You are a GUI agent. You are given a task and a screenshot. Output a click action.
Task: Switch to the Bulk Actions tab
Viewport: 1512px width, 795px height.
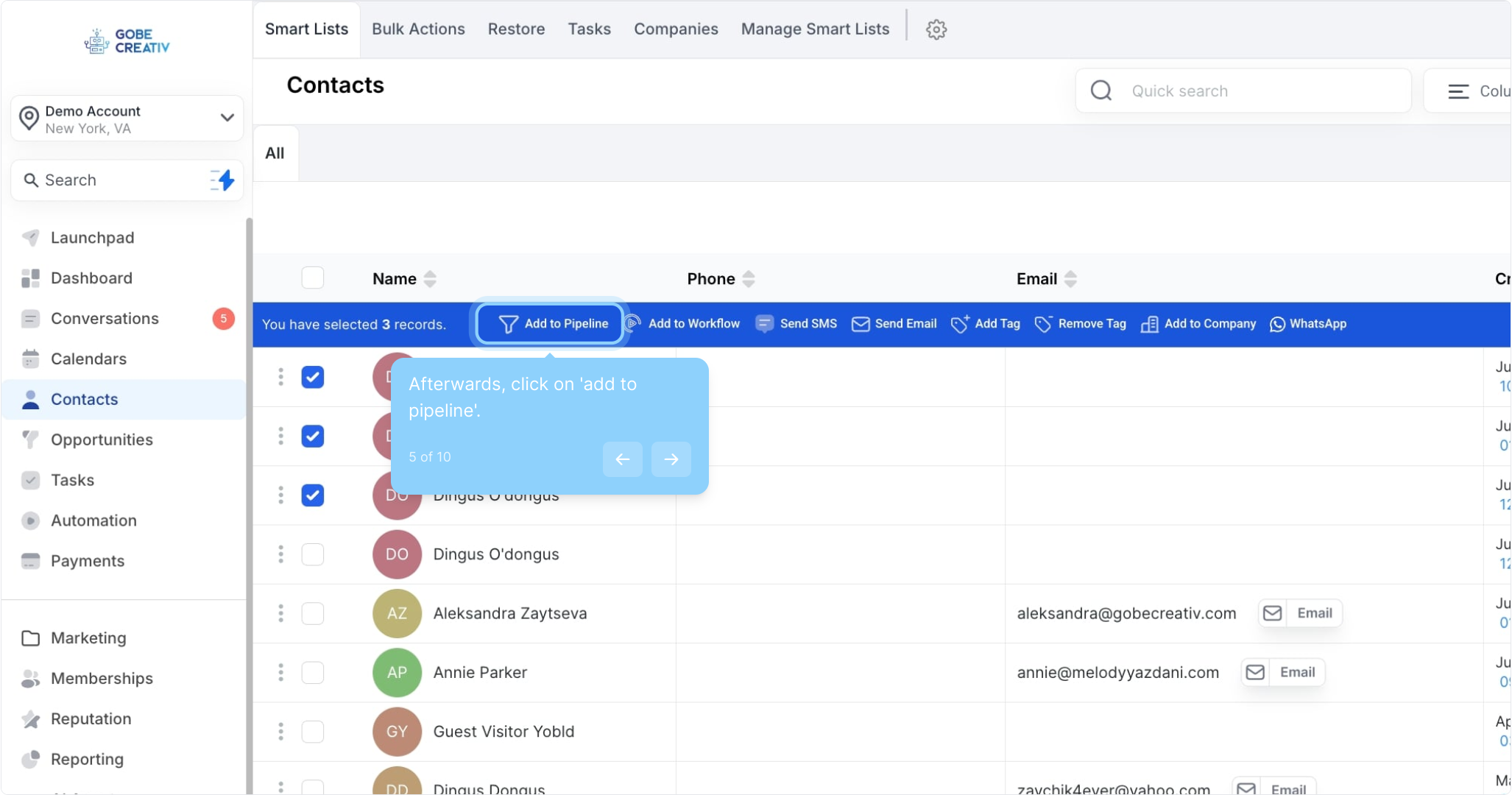418,29
